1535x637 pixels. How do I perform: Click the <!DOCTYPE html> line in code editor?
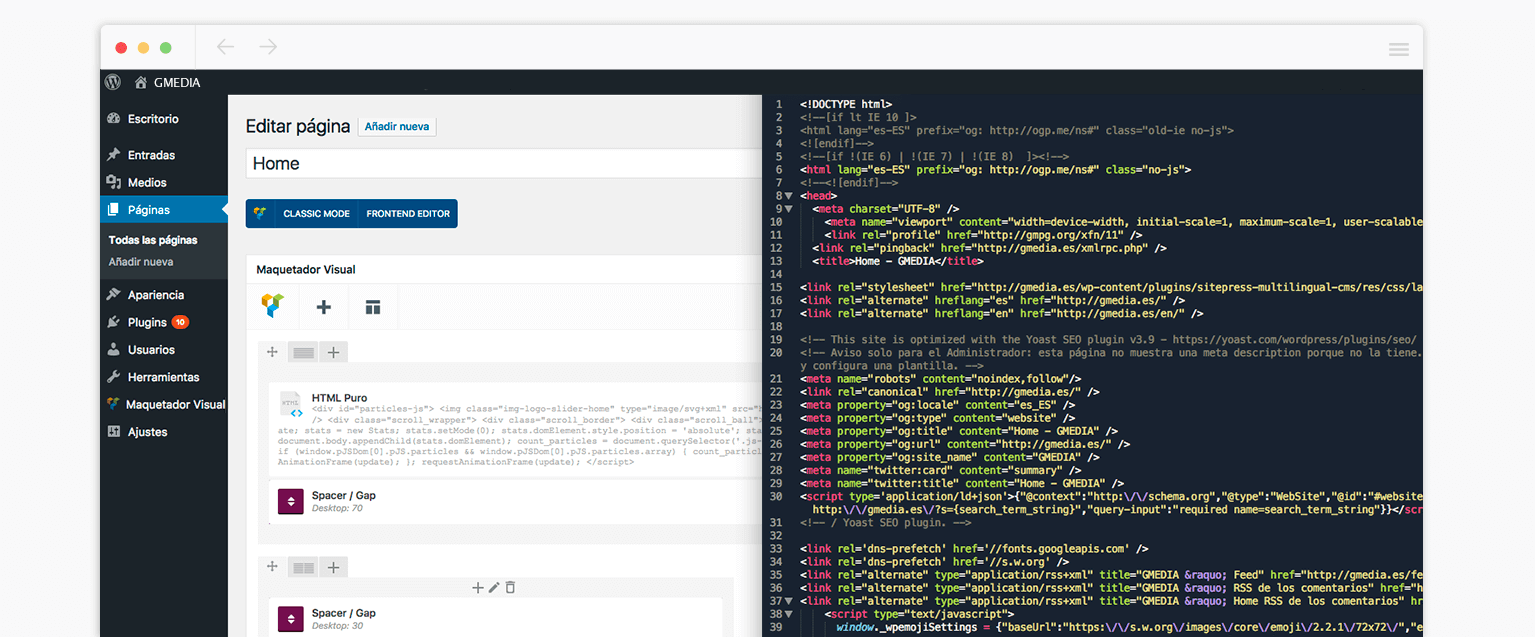(x=846, y=104)
